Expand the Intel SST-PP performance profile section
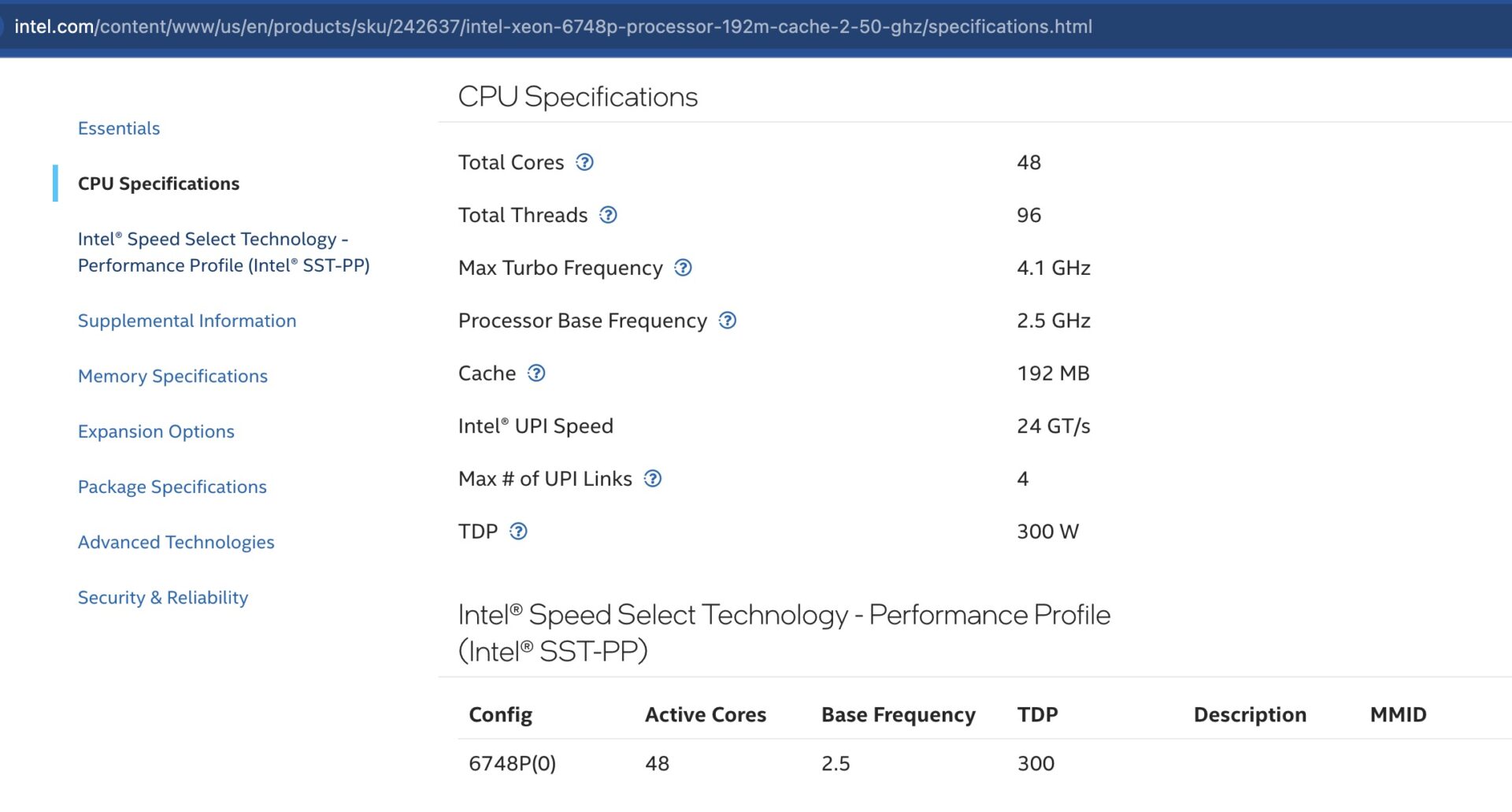 tap(224, 252)
